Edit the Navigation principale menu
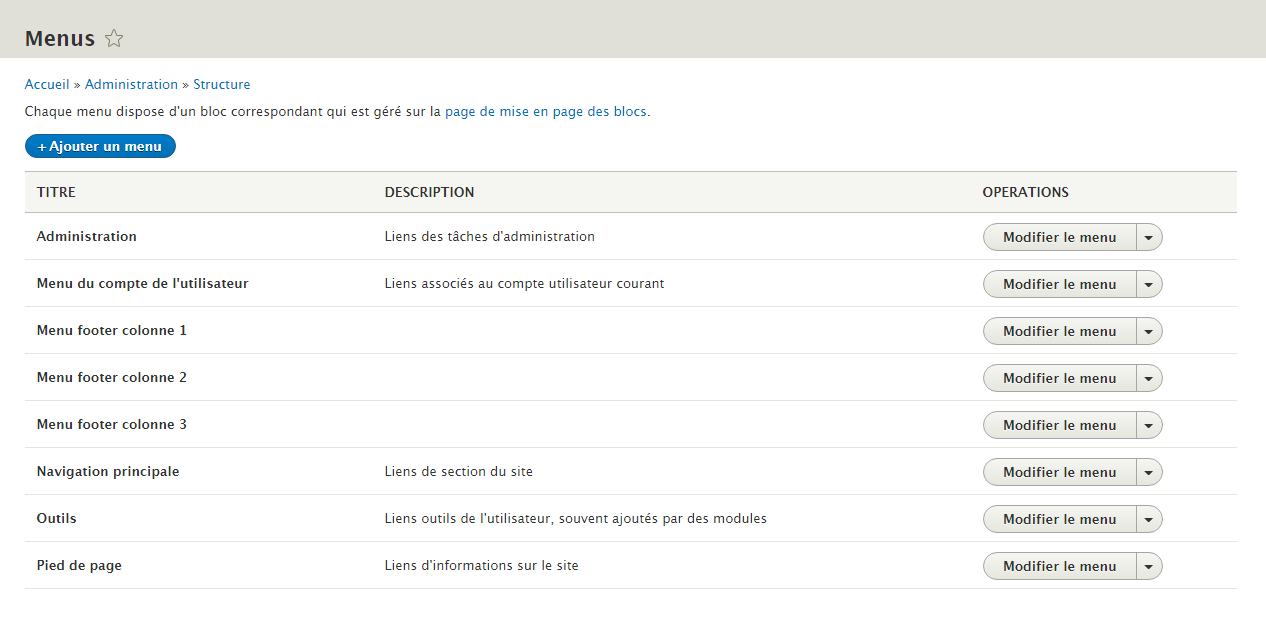Screen dimensions: 1266x621 (x=1059, y=472)
